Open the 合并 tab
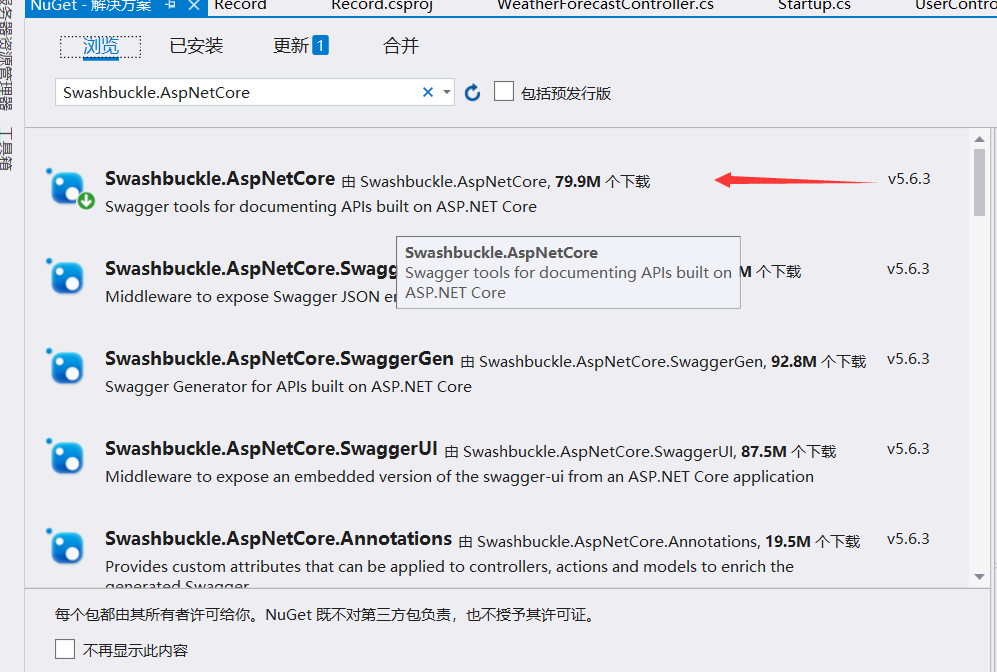The height and width of the screenshot is (672, 997). [x=401, y=46]
